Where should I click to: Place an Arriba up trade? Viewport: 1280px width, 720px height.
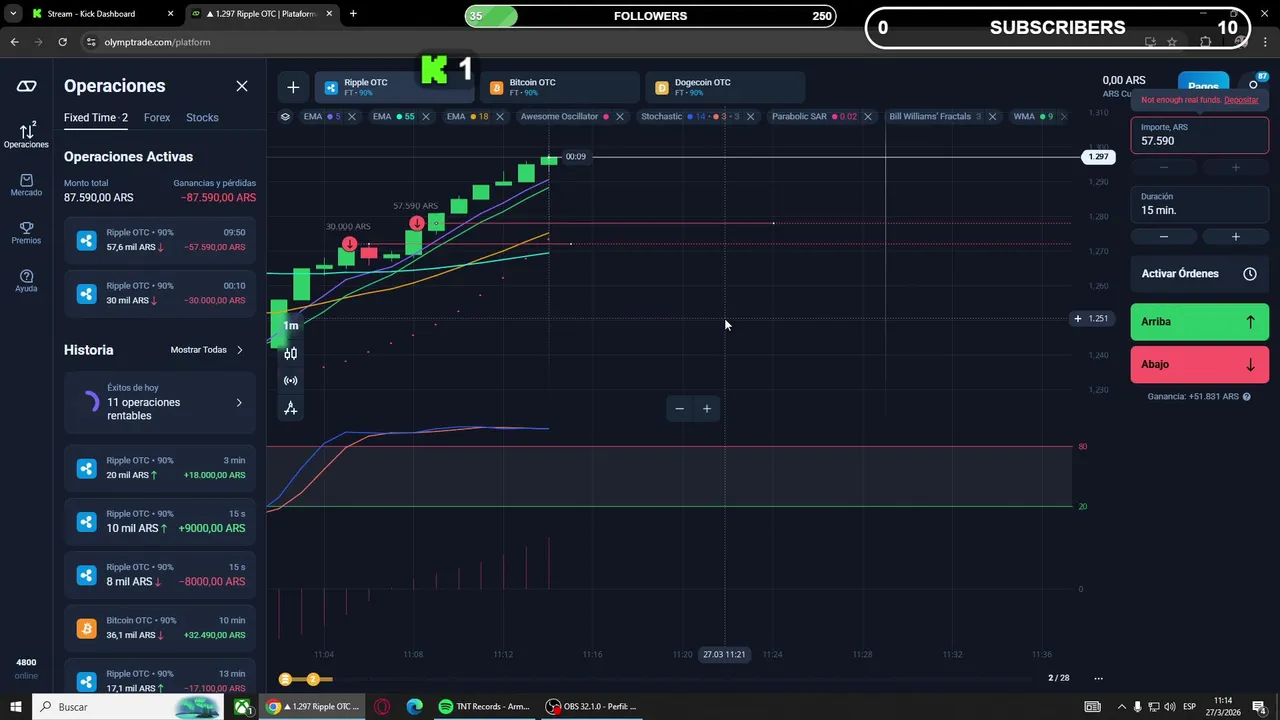[1200, 322]
